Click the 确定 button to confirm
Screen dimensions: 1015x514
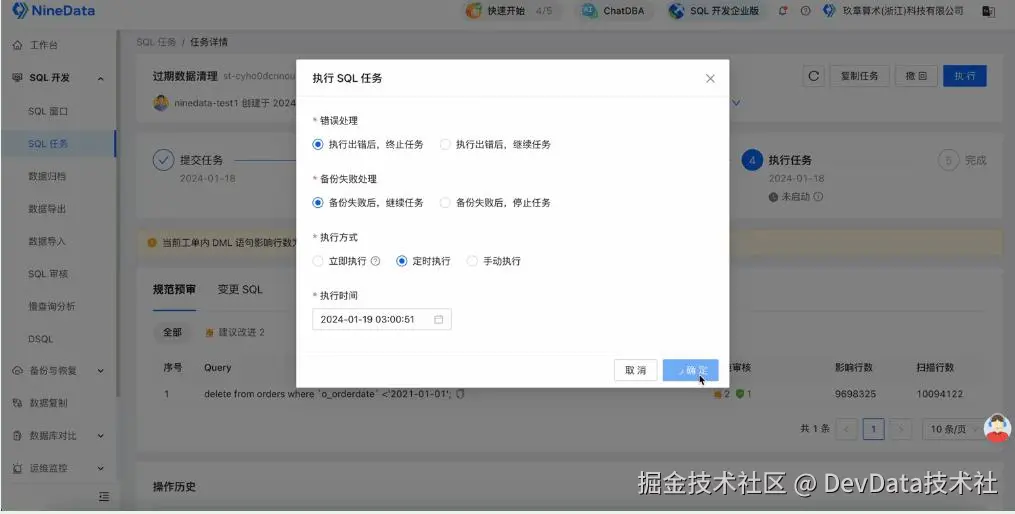click(x=690, y=370)
